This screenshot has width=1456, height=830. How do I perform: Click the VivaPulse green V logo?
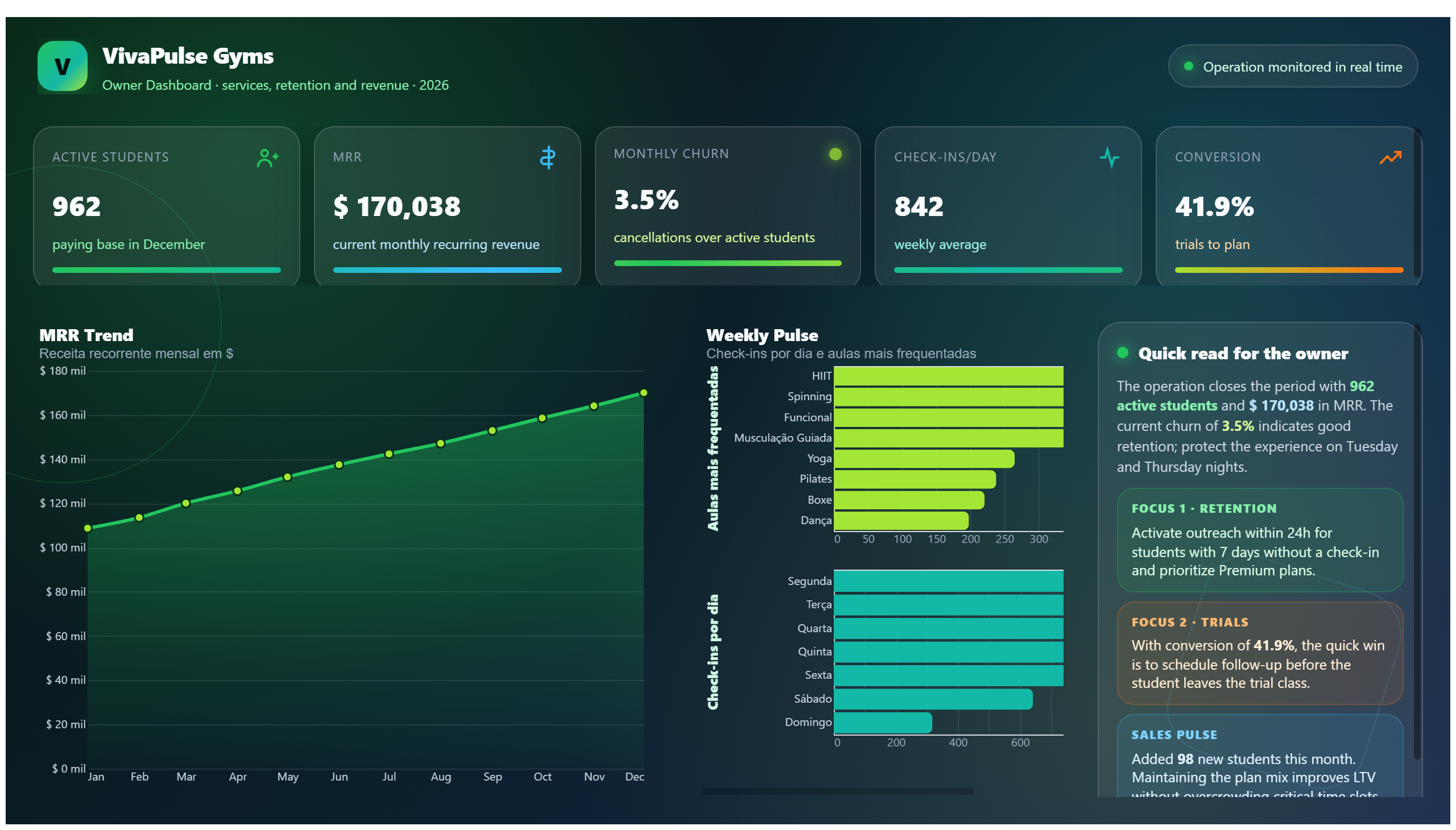(63, 66)
